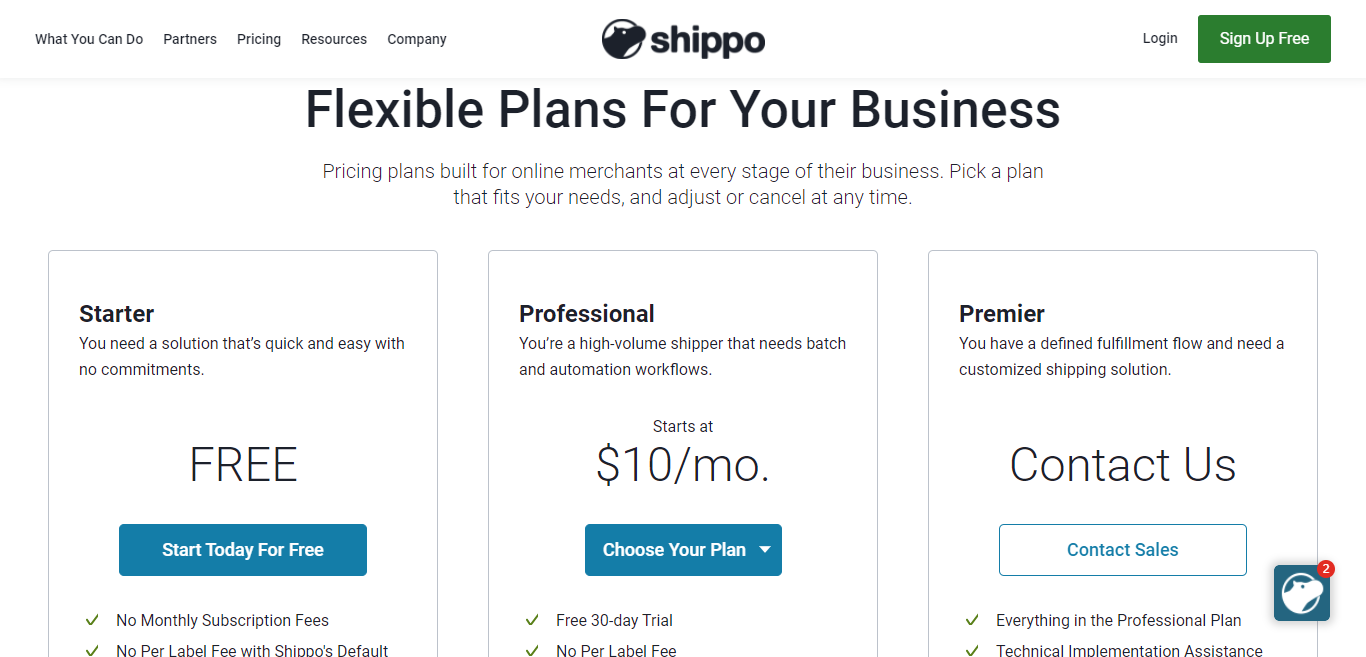The image size is (1366, 657).
Task: Click checkmark beside Technical Implementation Assistance
Action: tap(972, 650)
